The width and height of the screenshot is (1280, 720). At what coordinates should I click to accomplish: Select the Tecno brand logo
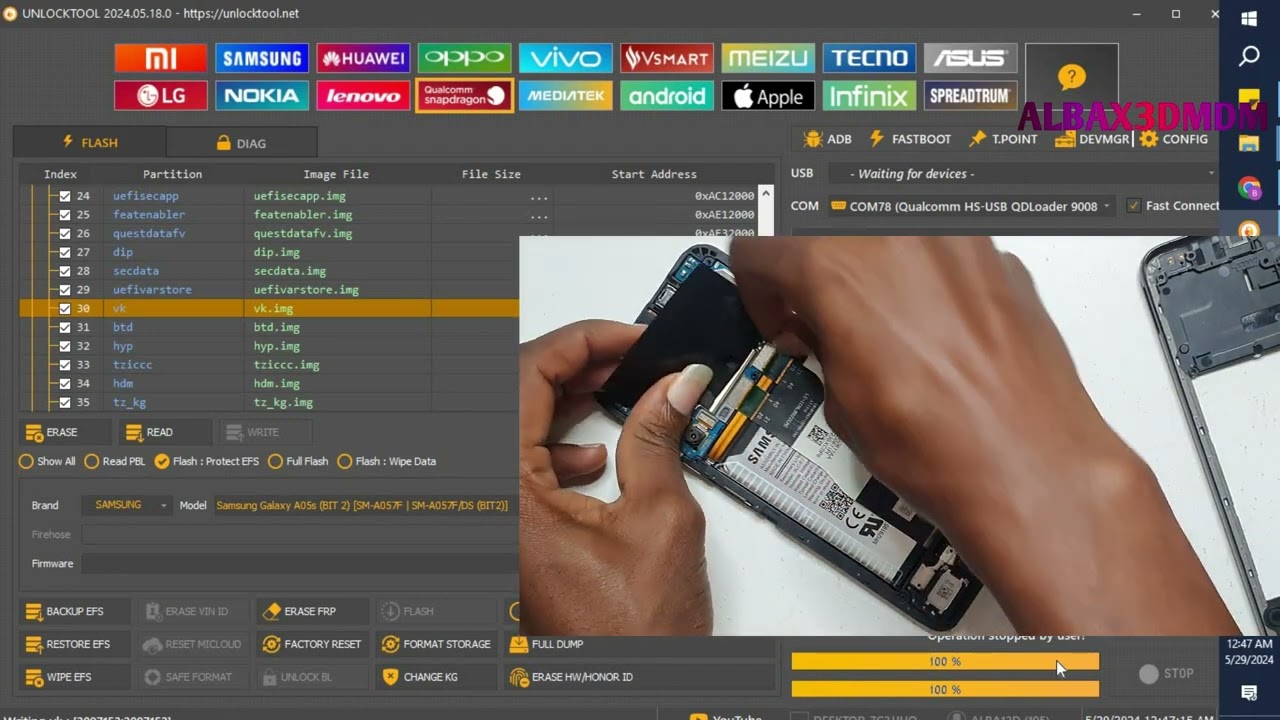pyautogui.click(x=869, y=58)
